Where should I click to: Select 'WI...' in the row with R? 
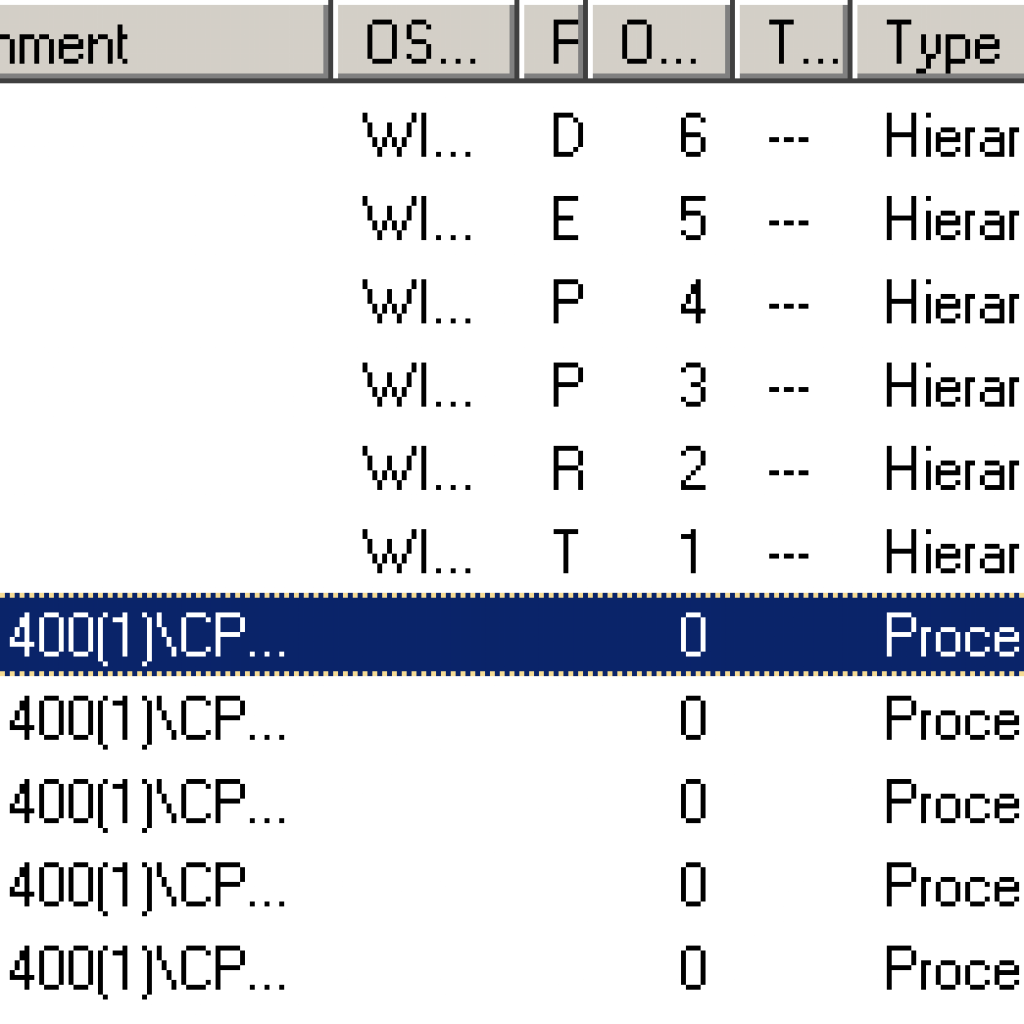coord(417,468)
